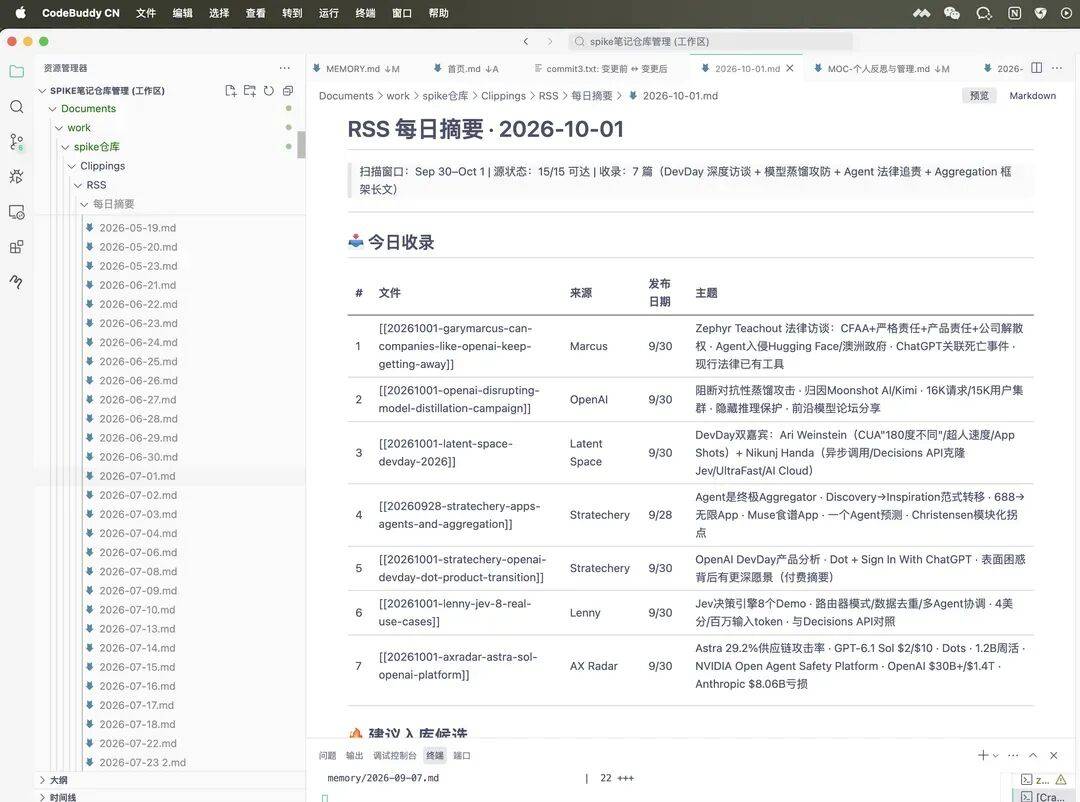Open the Explorer view in activity bar

click(x=17, y=72)
